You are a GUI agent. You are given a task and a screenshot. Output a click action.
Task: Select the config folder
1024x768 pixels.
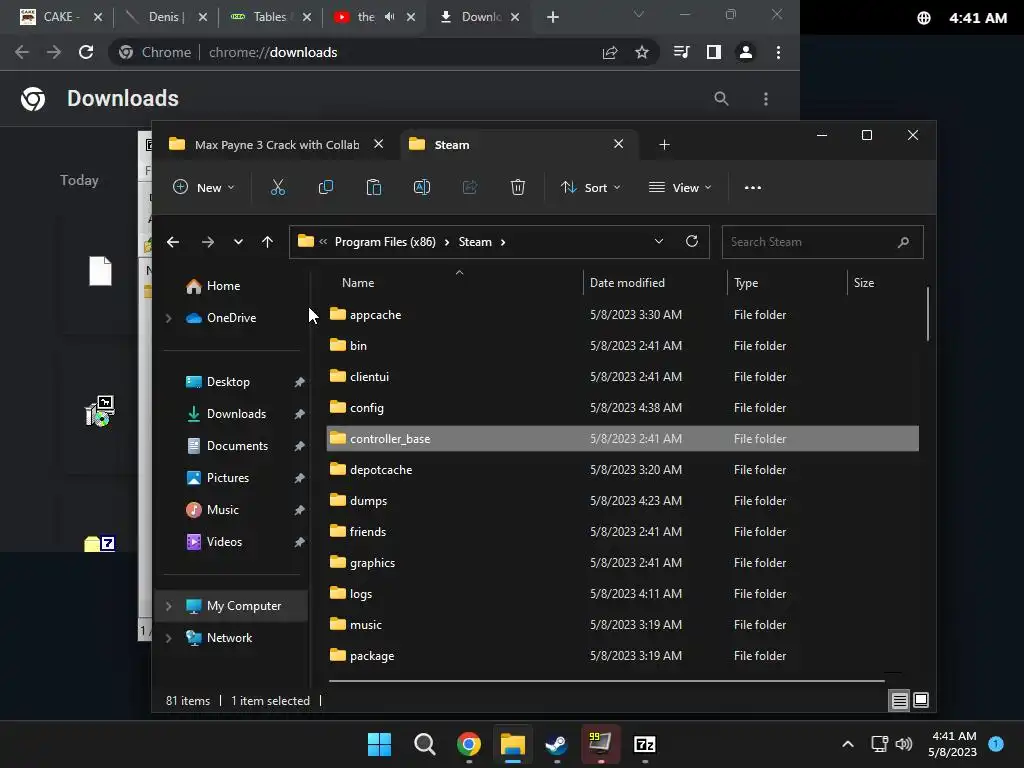[x=622, y=408]
